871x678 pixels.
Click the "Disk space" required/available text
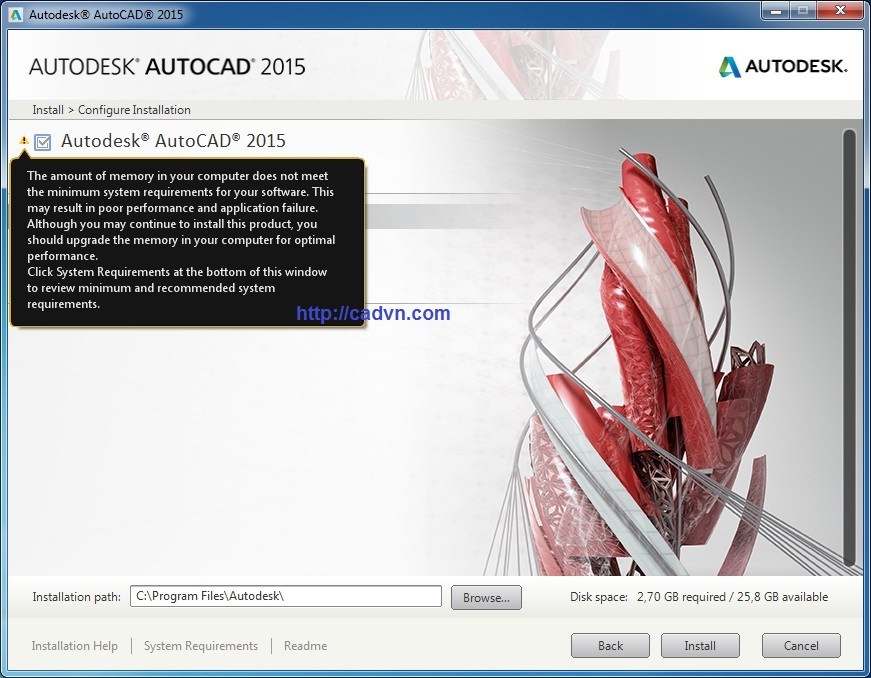(699, 597)
